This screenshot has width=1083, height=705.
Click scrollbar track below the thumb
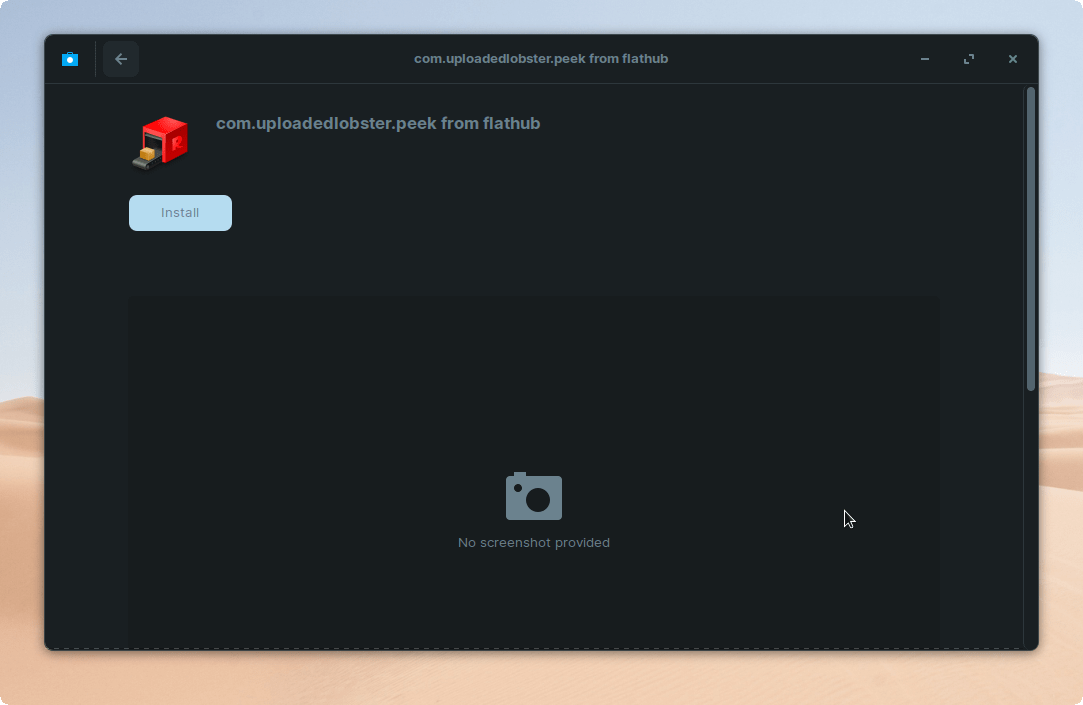[x=1030, y=520]
